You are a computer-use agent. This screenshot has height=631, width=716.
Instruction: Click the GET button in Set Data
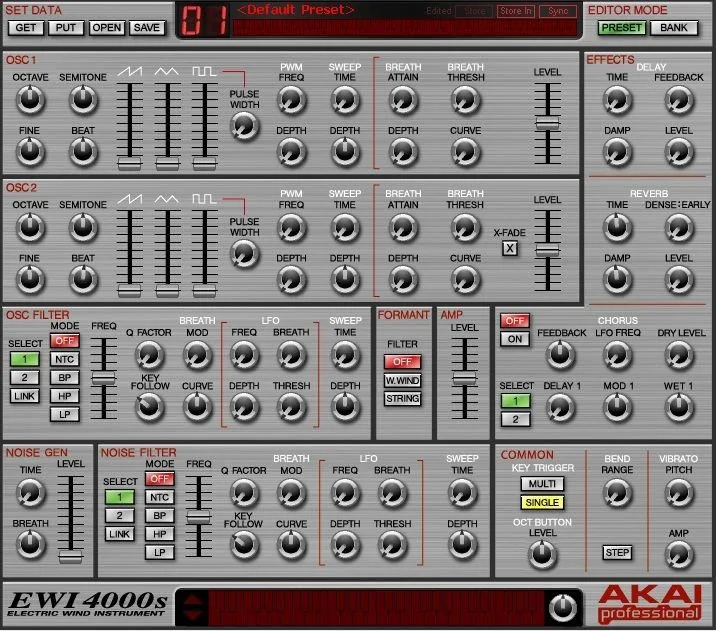tap(26, 28)
